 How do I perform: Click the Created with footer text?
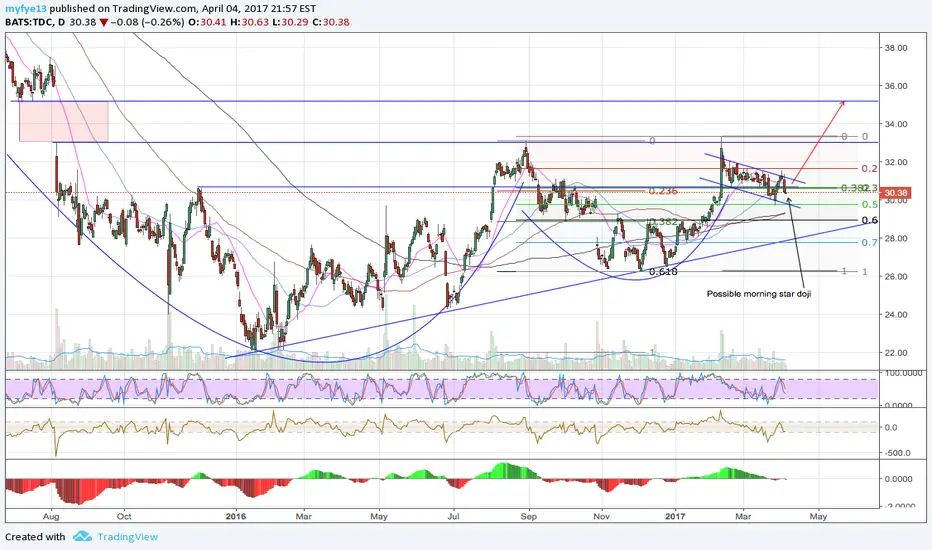tap(35, 536)
